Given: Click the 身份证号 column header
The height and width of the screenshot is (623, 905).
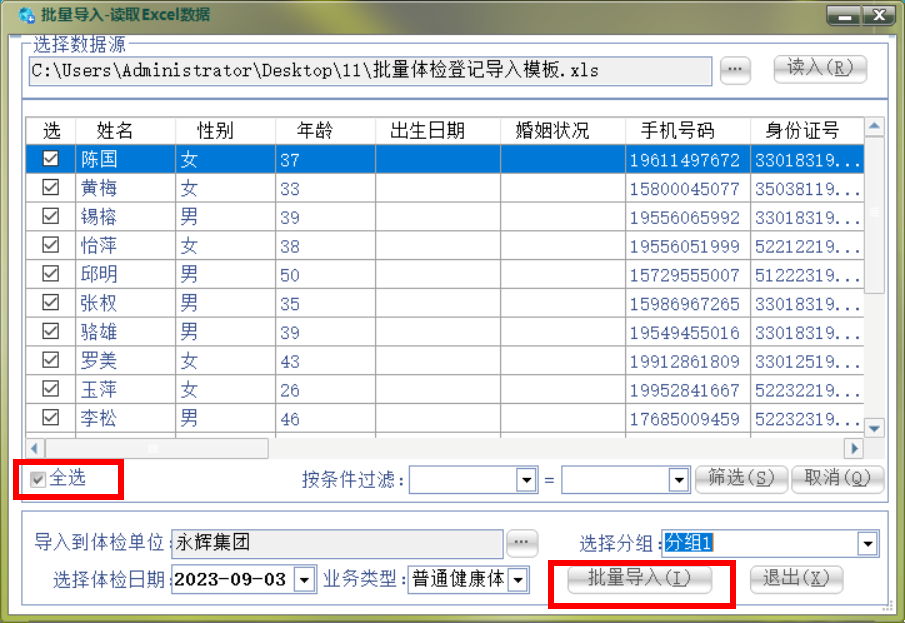Looking at the screenshot, I should (807, 130).
